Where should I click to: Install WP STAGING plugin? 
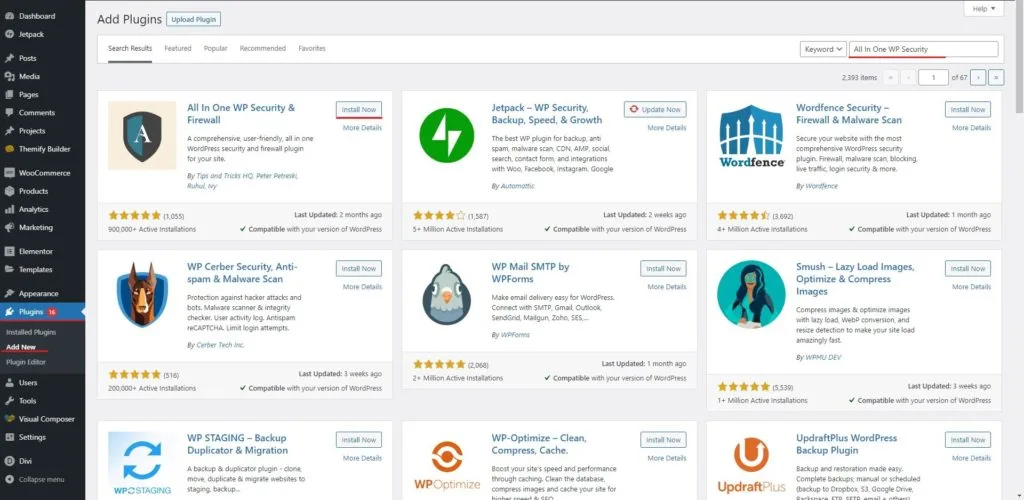coord(359,439)
